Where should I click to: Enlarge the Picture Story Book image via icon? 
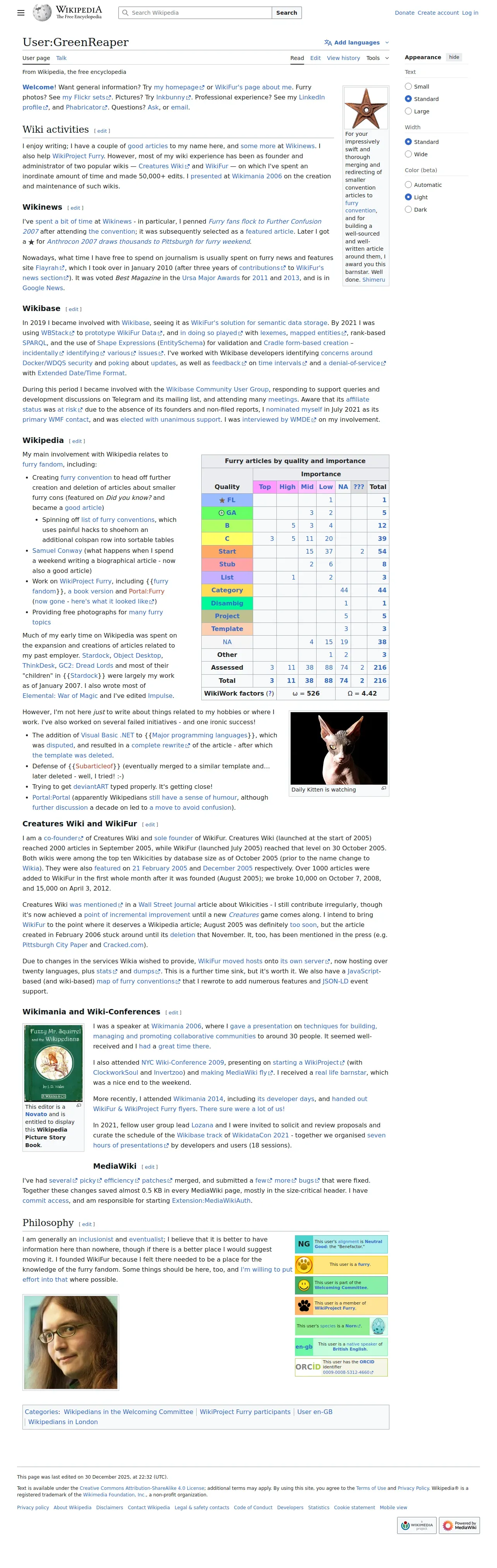coord(79,1105)
